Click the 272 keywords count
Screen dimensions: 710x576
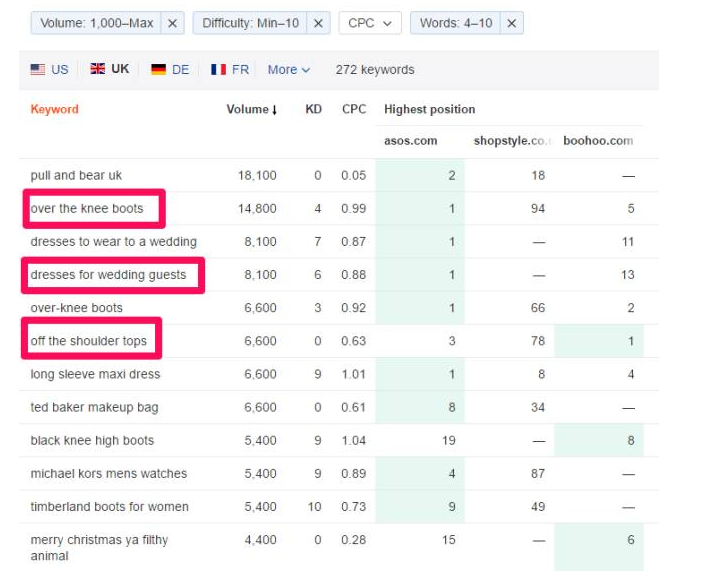(x=375, y=70)
